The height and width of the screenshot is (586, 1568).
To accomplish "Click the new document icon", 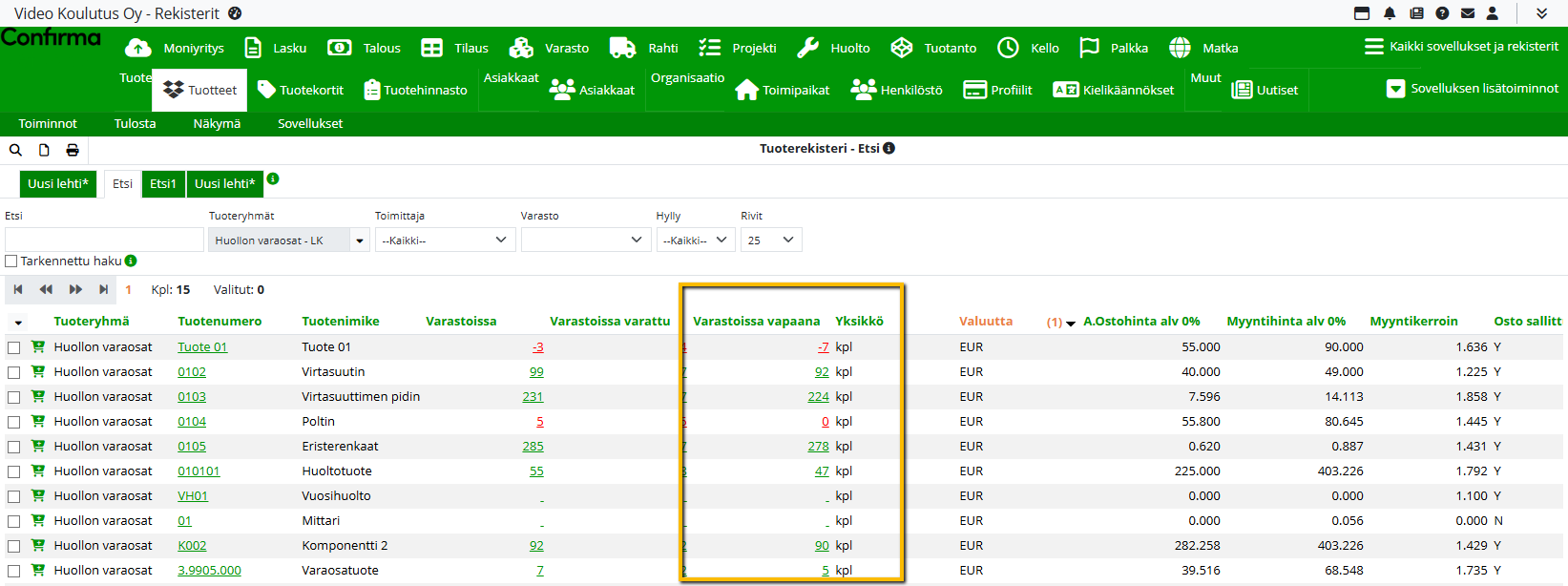I will (x=44, y=150).
